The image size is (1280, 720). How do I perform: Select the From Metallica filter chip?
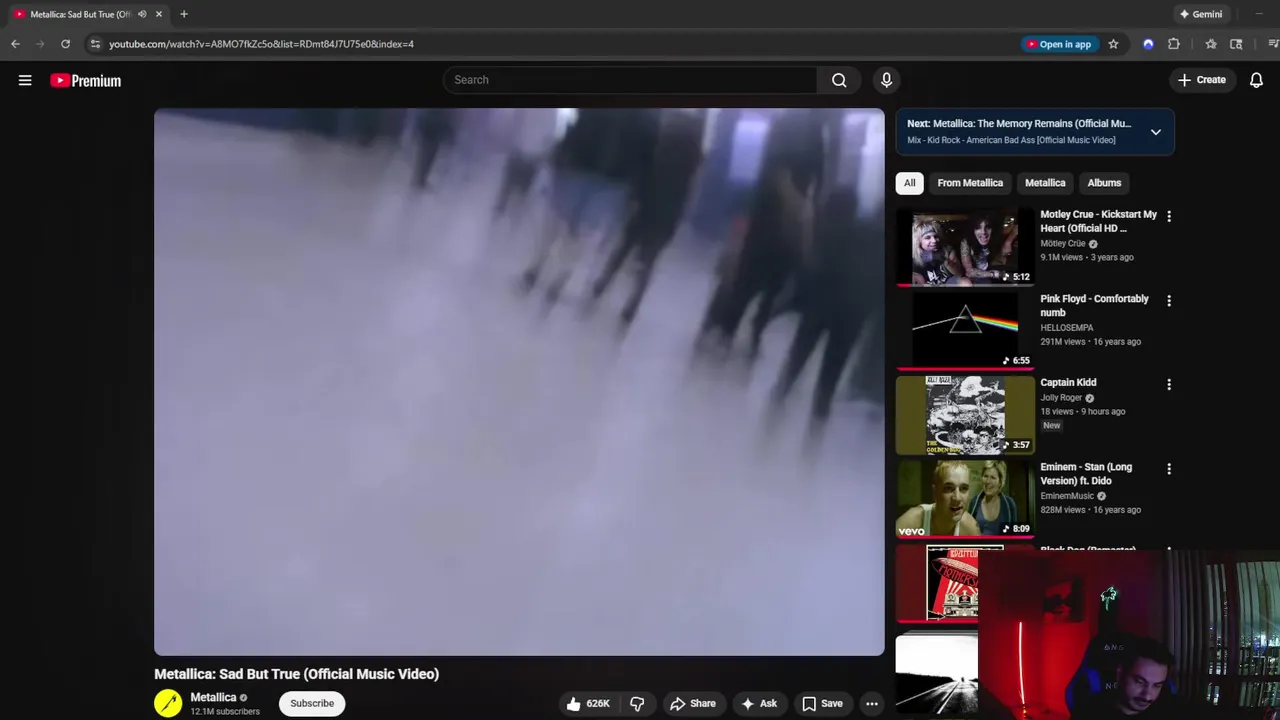(x=970, y=183)
